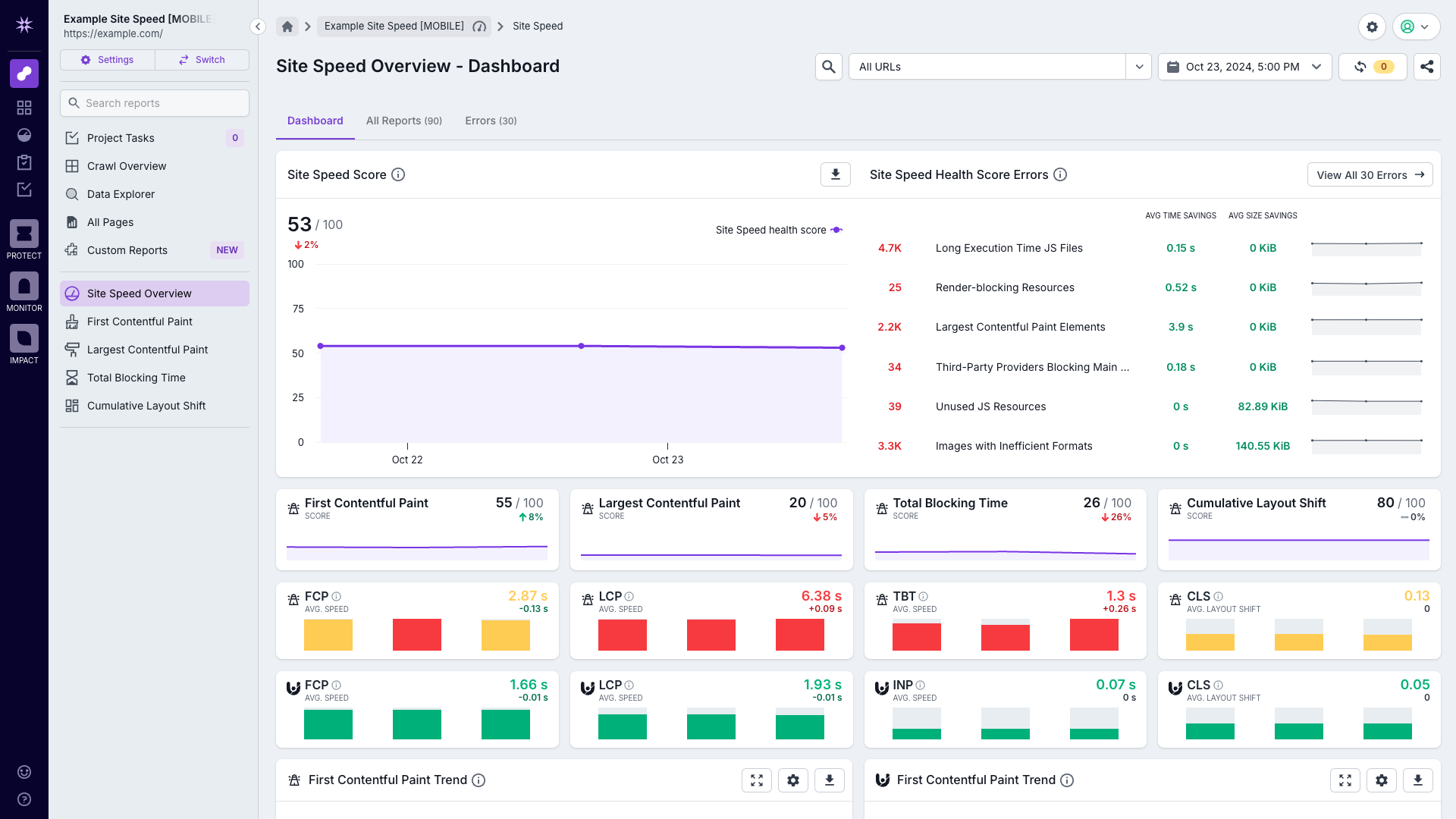Open the Site Speed Overview report icon in sidebar
Viewport: 1456px width, 819px height.
(x=72, y=293)
